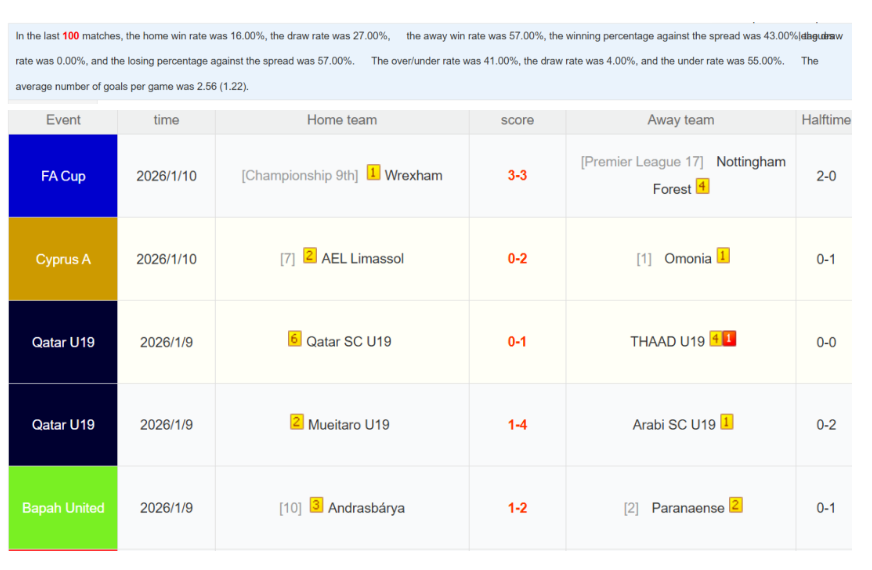This screenshot has width=872, height=570.
Task: Click AEL Limassol's yellow card icon
Action: pyautogui.click(x=310, y=255)
